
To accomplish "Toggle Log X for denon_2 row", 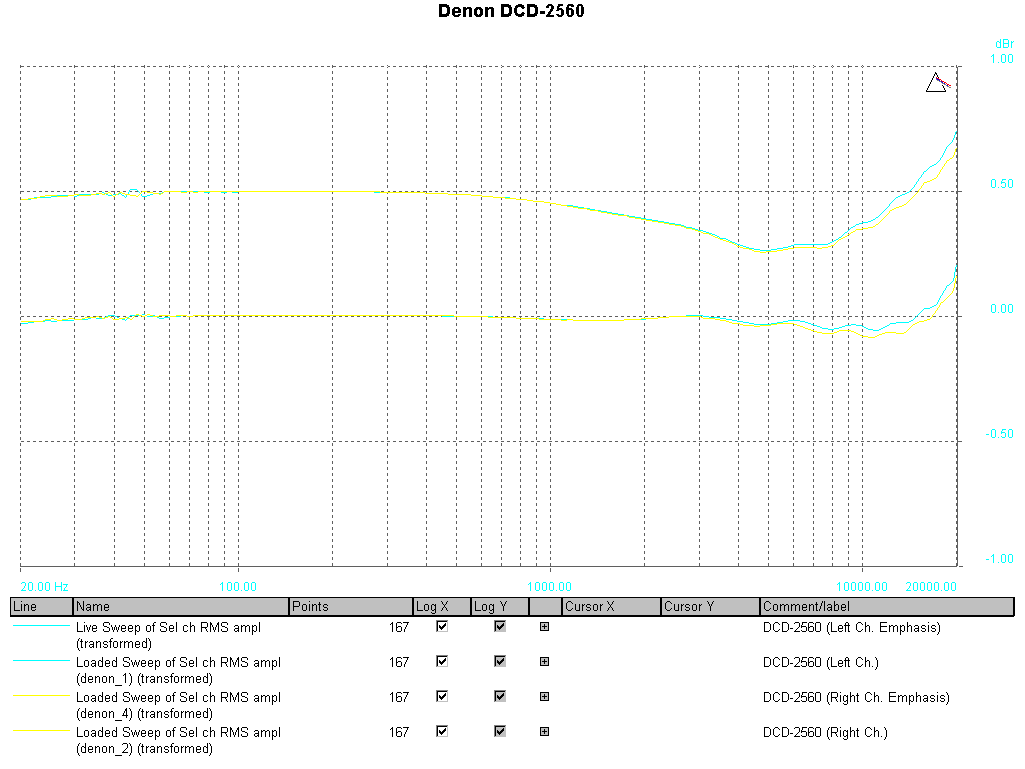I will point(442,731).
